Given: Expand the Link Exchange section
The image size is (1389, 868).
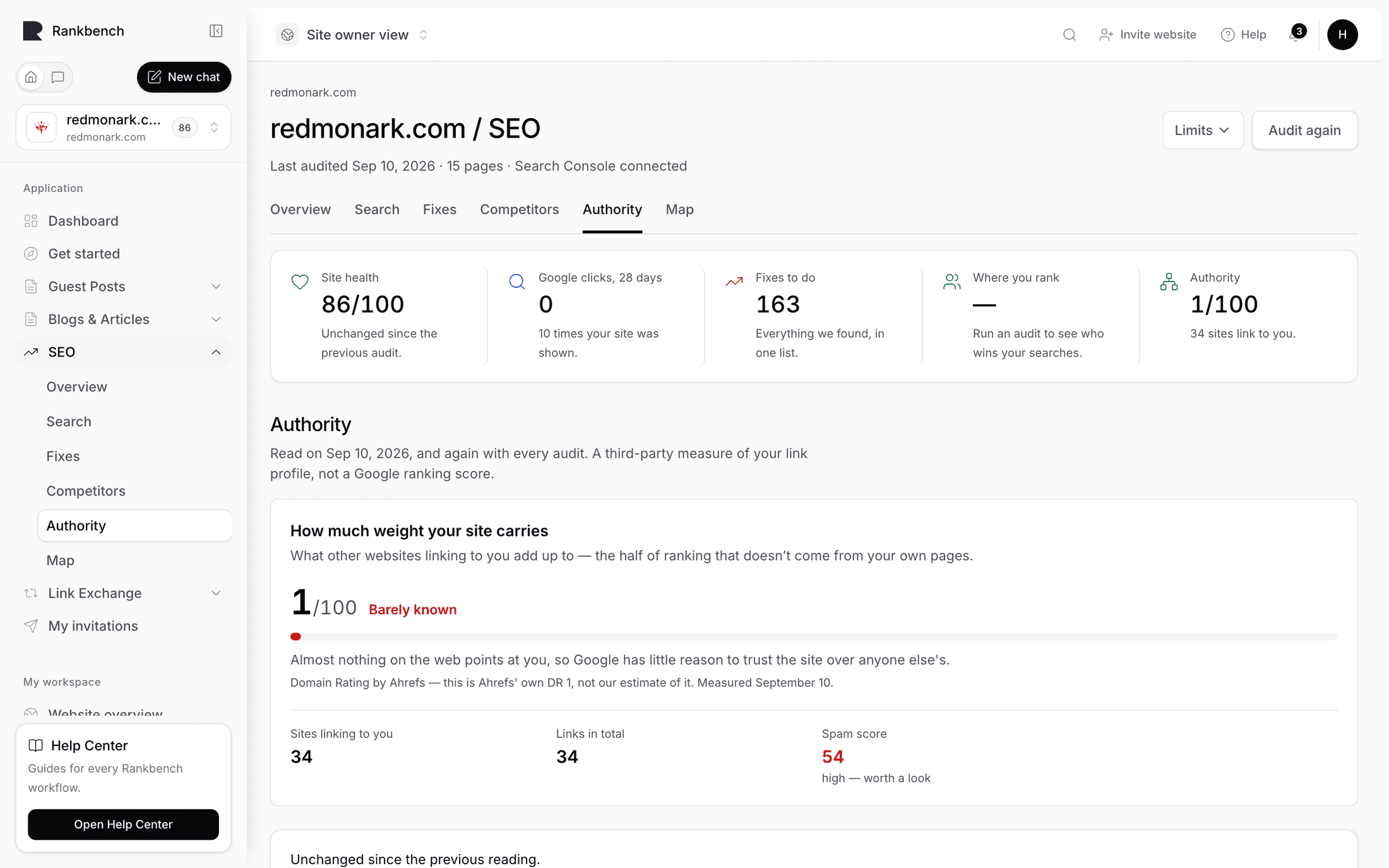Looking at the screenshot, I should tap(123, 593).
